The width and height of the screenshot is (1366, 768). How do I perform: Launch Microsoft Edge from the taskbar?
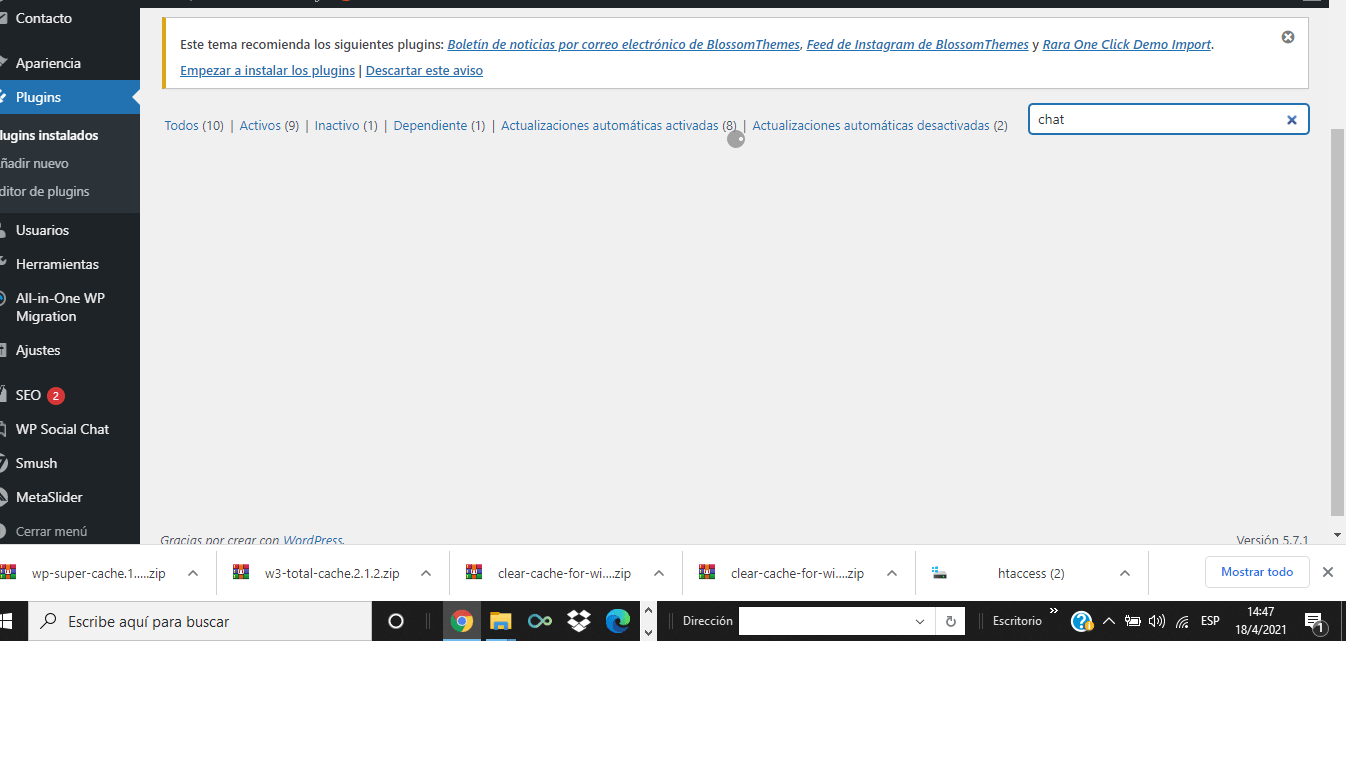(618, 621)
